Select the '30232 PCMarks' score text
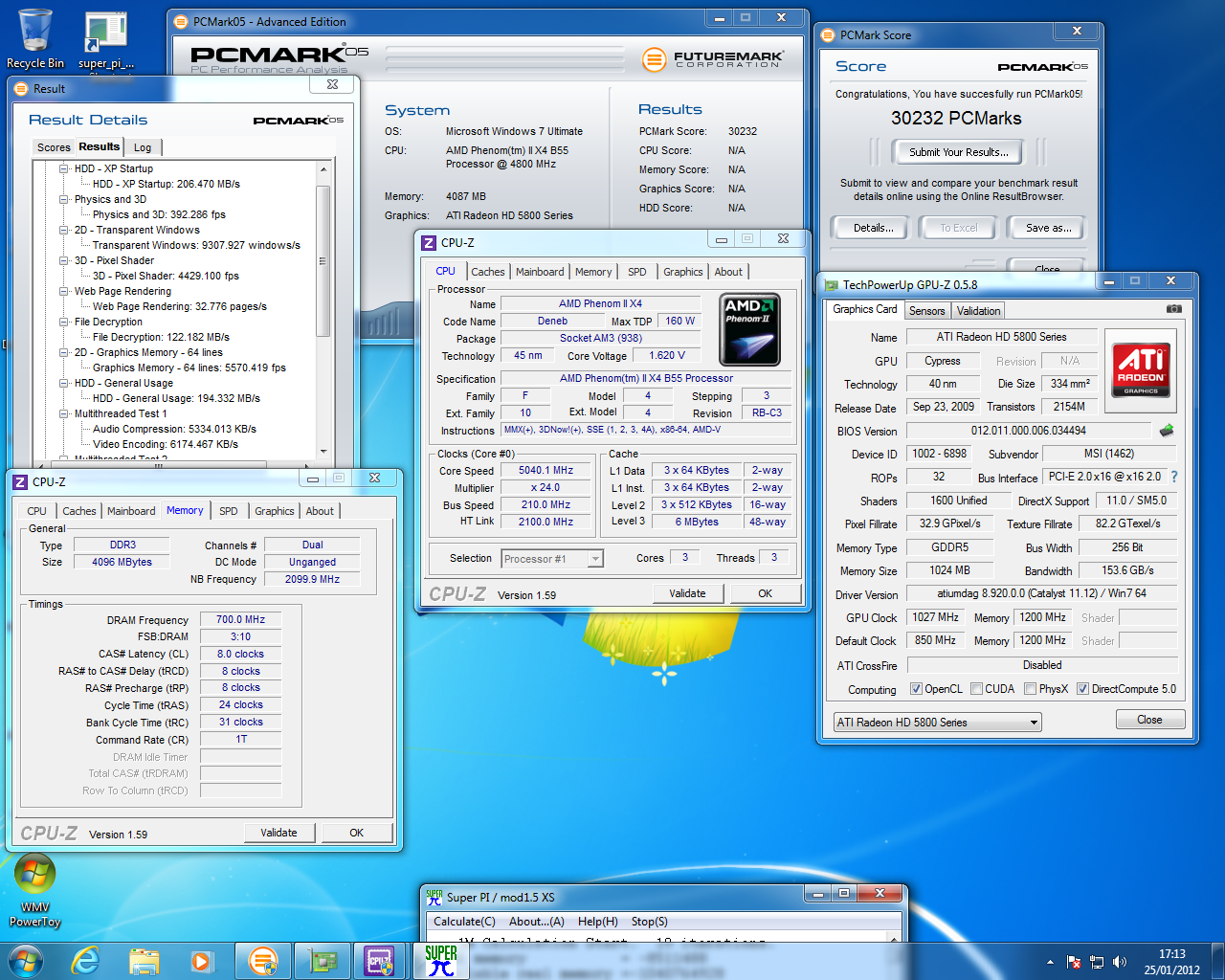 [956, 118]
